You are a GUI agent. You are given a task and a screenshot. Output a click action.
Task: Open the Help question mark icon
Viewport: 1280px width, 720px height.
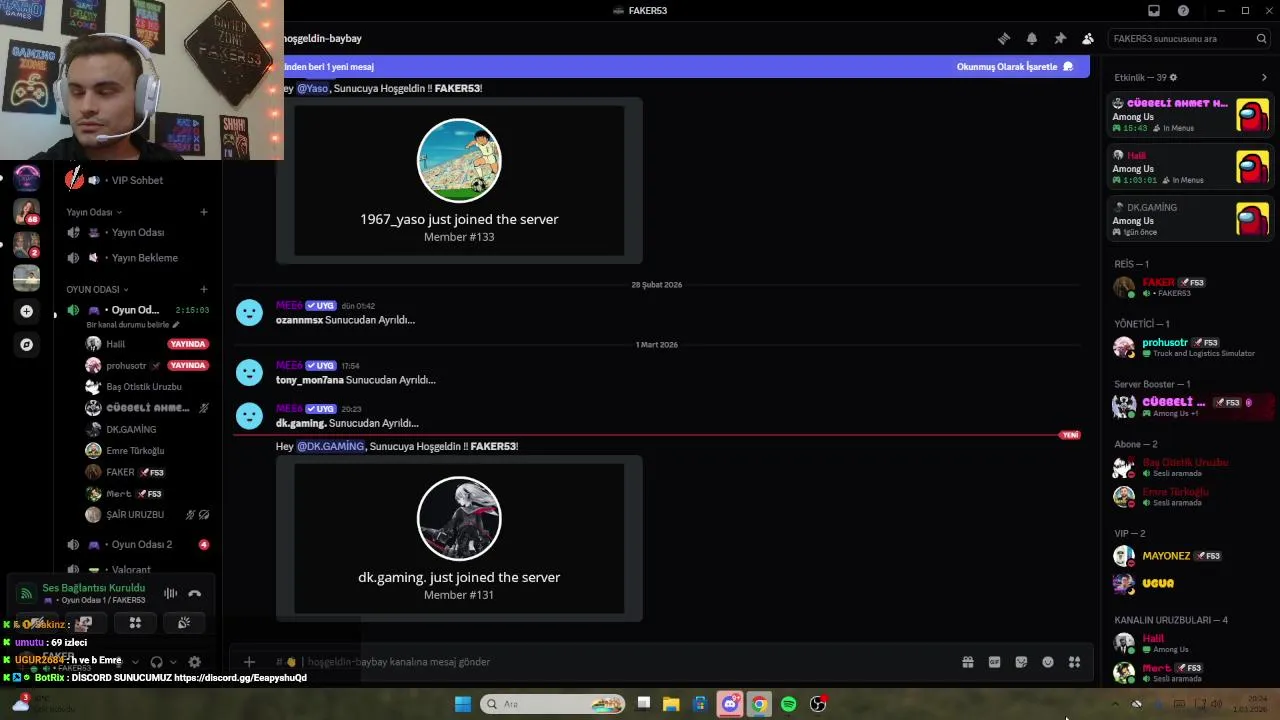pyautogui.click(x=1184, y=11)
